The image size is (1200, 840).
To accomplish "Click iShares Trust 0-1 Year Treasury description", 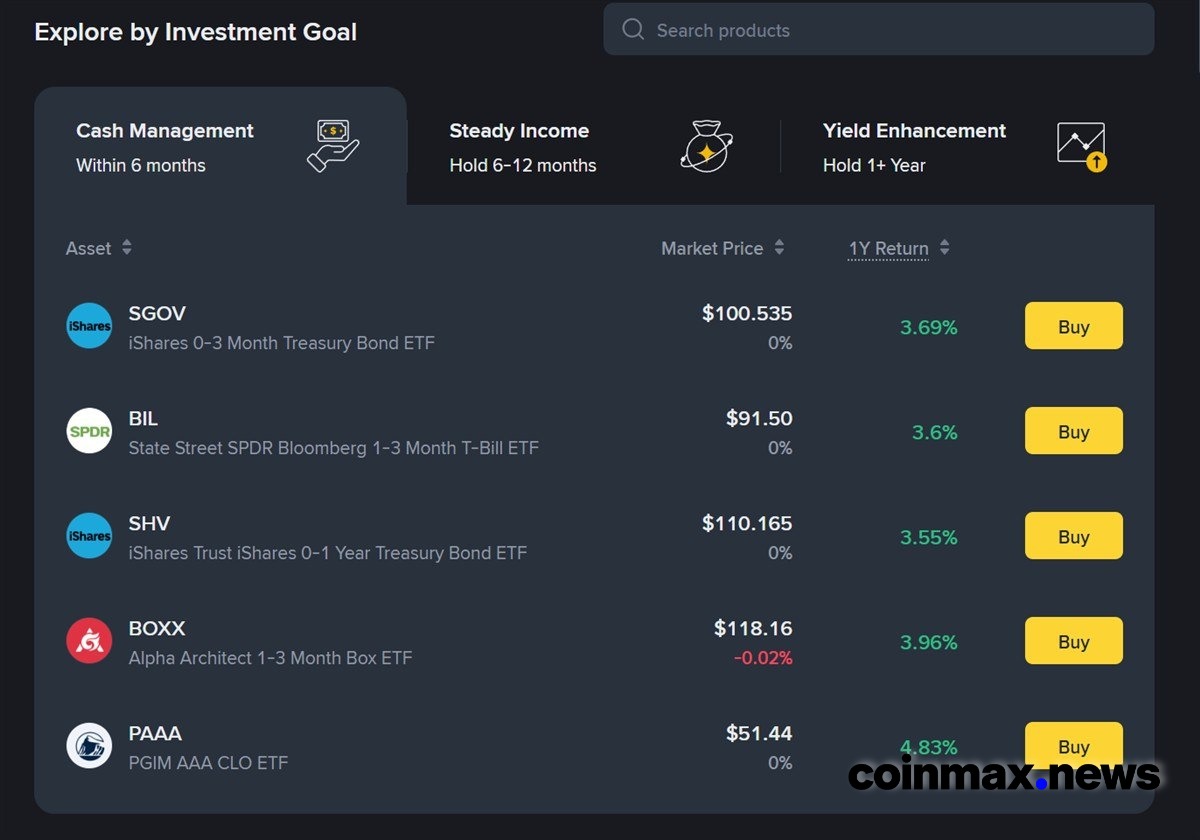I will coord(328,553).
